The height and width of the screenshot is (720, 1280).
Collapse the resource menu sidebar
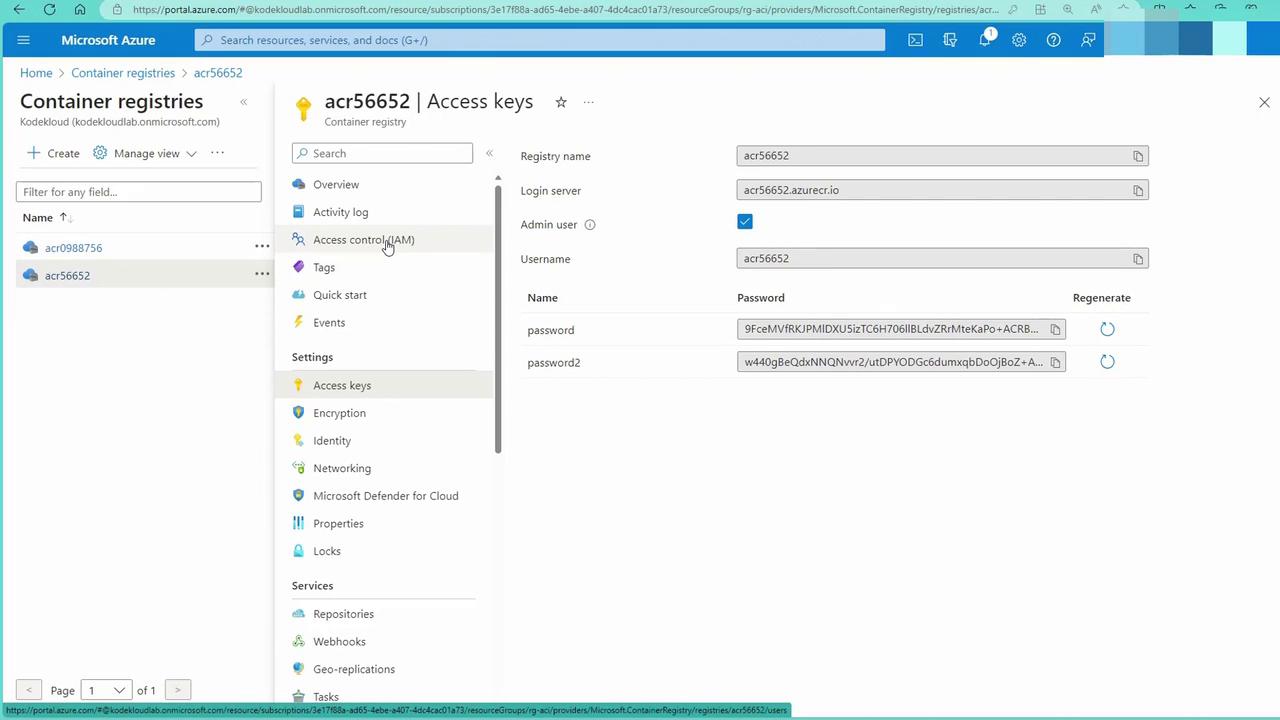(489, 153)
